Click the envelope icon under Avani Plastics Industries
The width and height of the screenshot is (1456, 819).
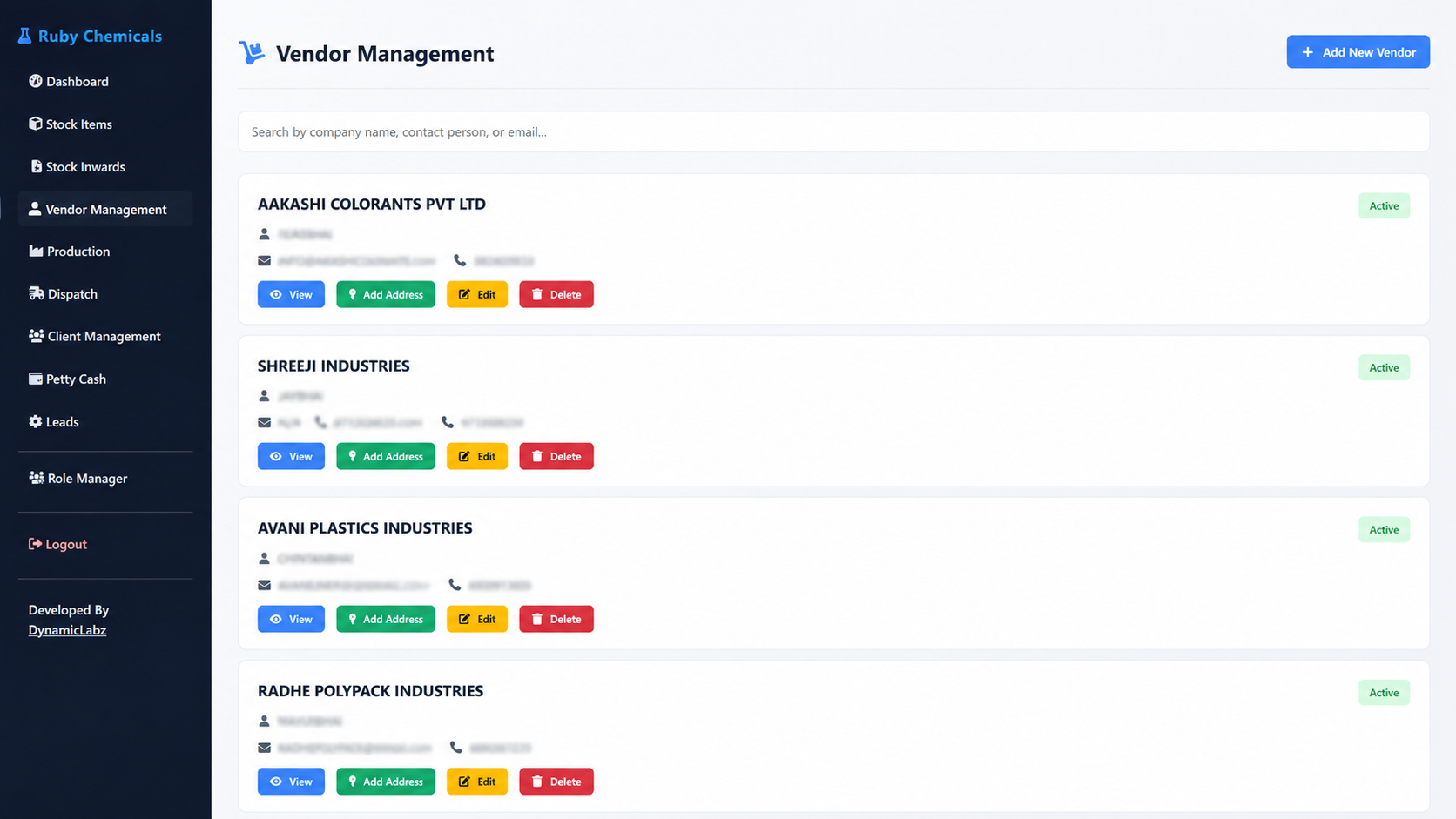click(265, 585)
